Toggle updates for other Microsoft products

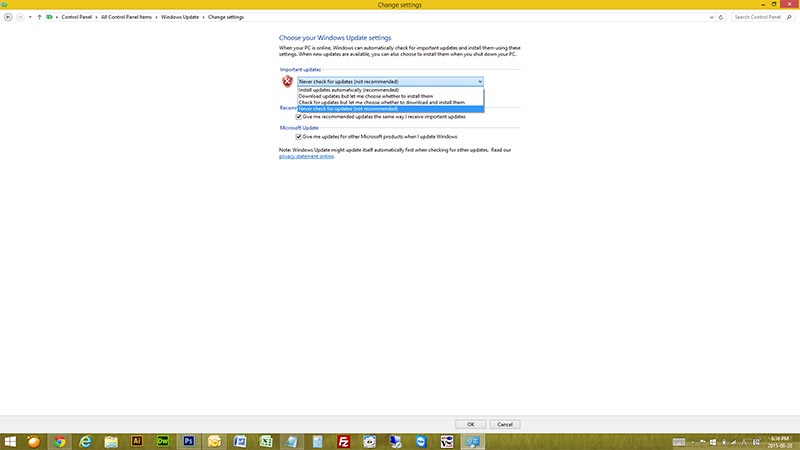[x=298, y=137]
